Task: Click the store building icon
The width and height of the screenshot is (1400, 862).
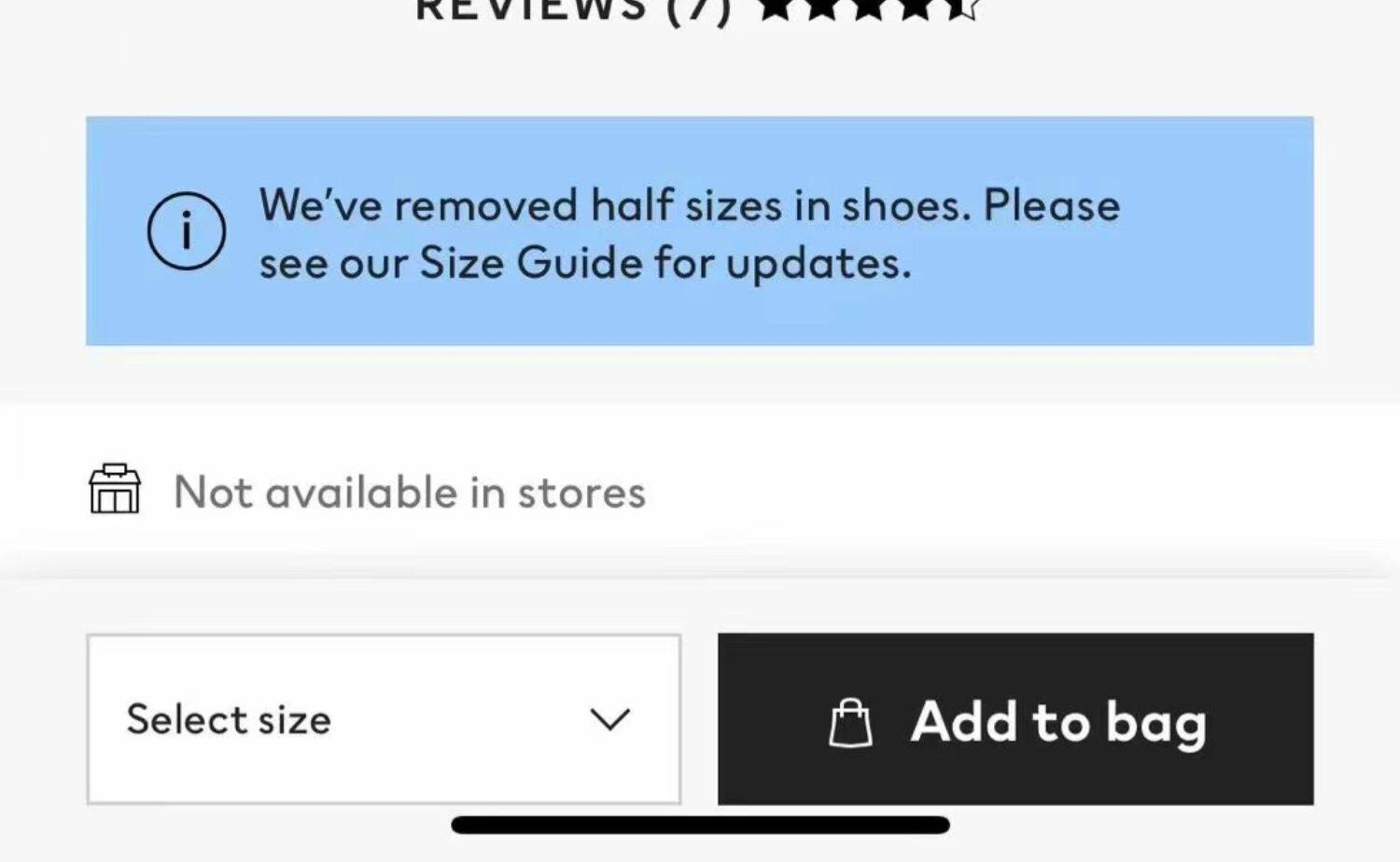Action: pyautogui.click(x=115, y=489)
